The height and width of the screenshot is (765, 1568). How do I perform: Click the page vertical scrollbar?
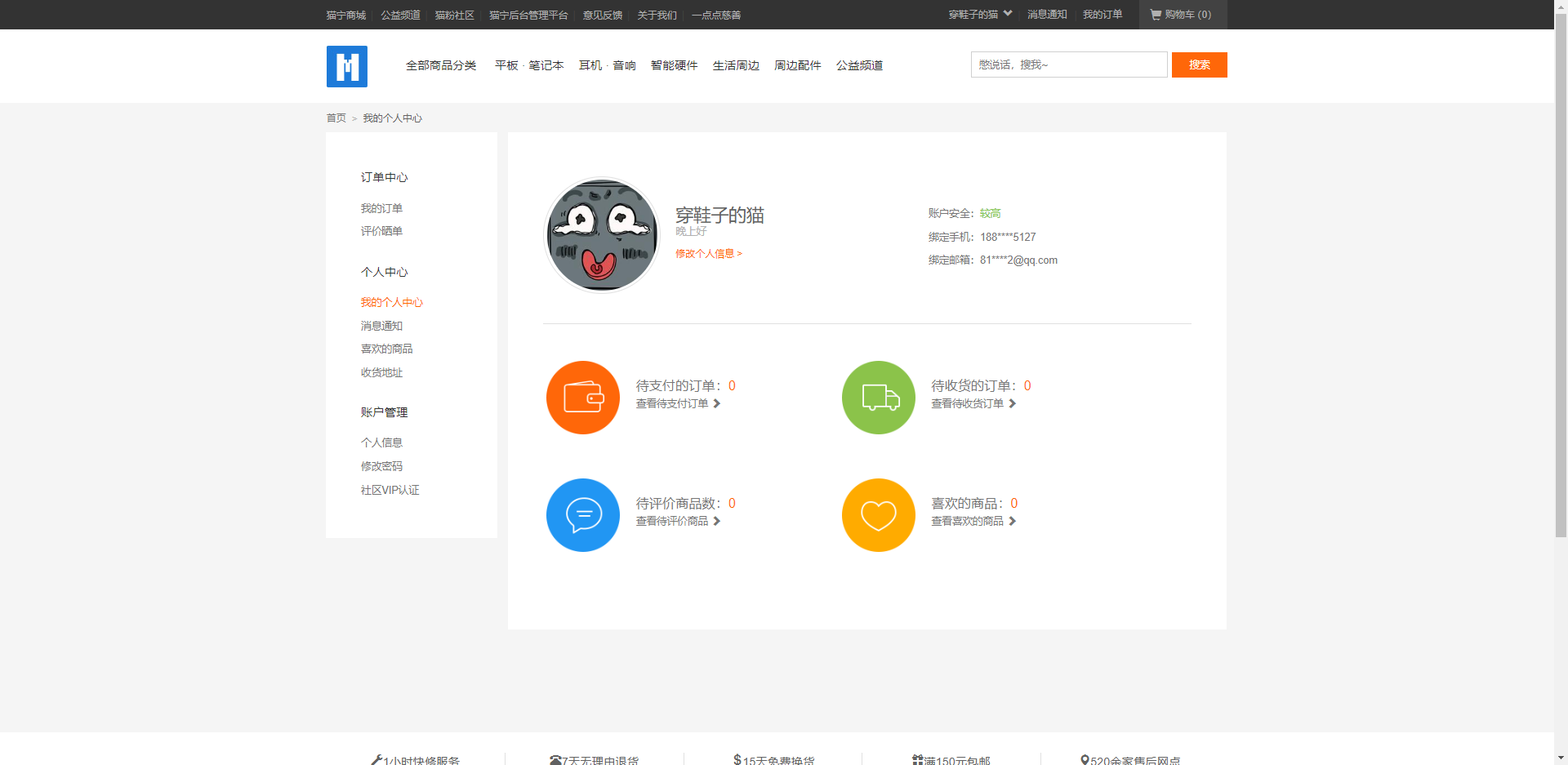pos(1561,276)
